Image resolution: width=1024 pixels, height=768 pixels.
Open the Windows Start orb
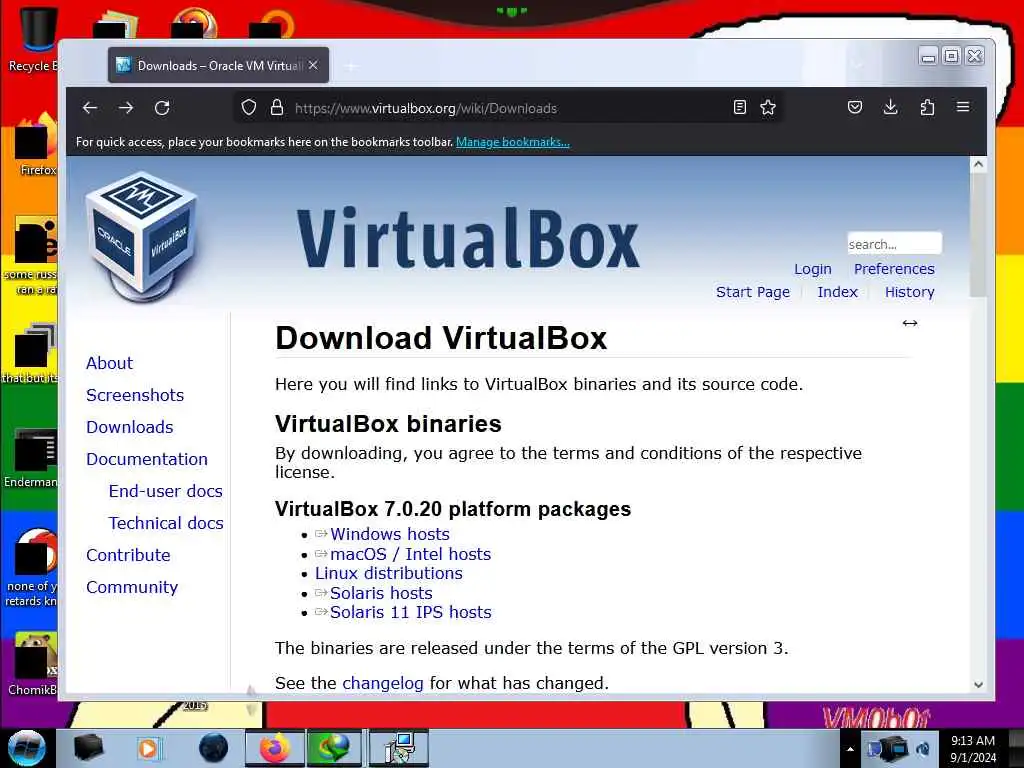coord(27,748)
